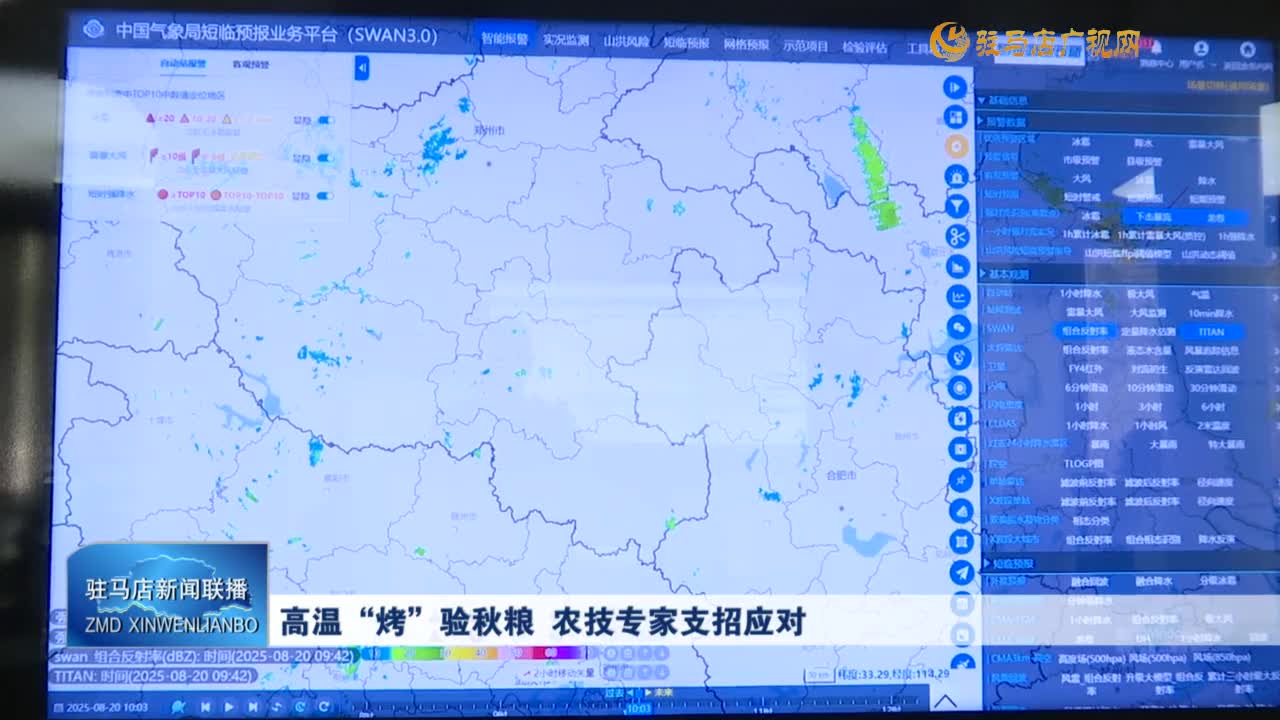Open the 实况监测 menu tab
Viewport: 1280px width, 720px height.
pos(566,41)
